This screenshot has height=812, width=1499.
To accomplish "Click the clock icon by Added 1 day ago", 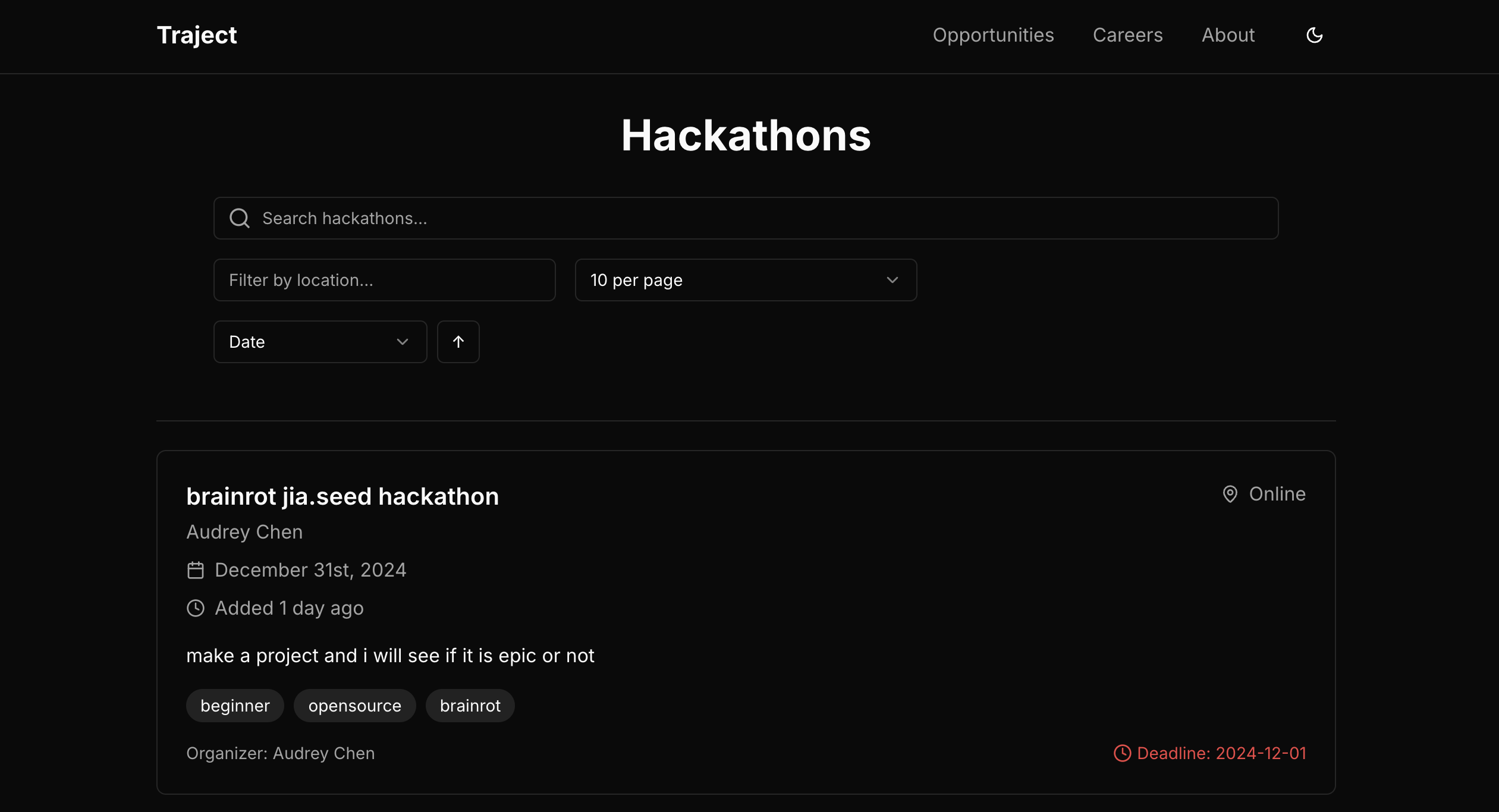I will (195, 608).
